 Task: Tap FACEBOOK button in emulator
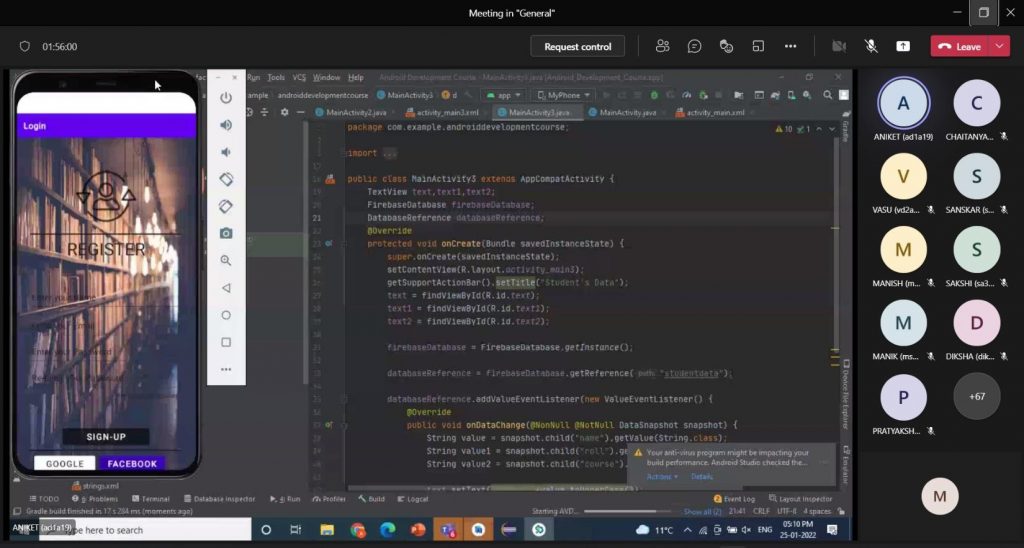(132, 464)
